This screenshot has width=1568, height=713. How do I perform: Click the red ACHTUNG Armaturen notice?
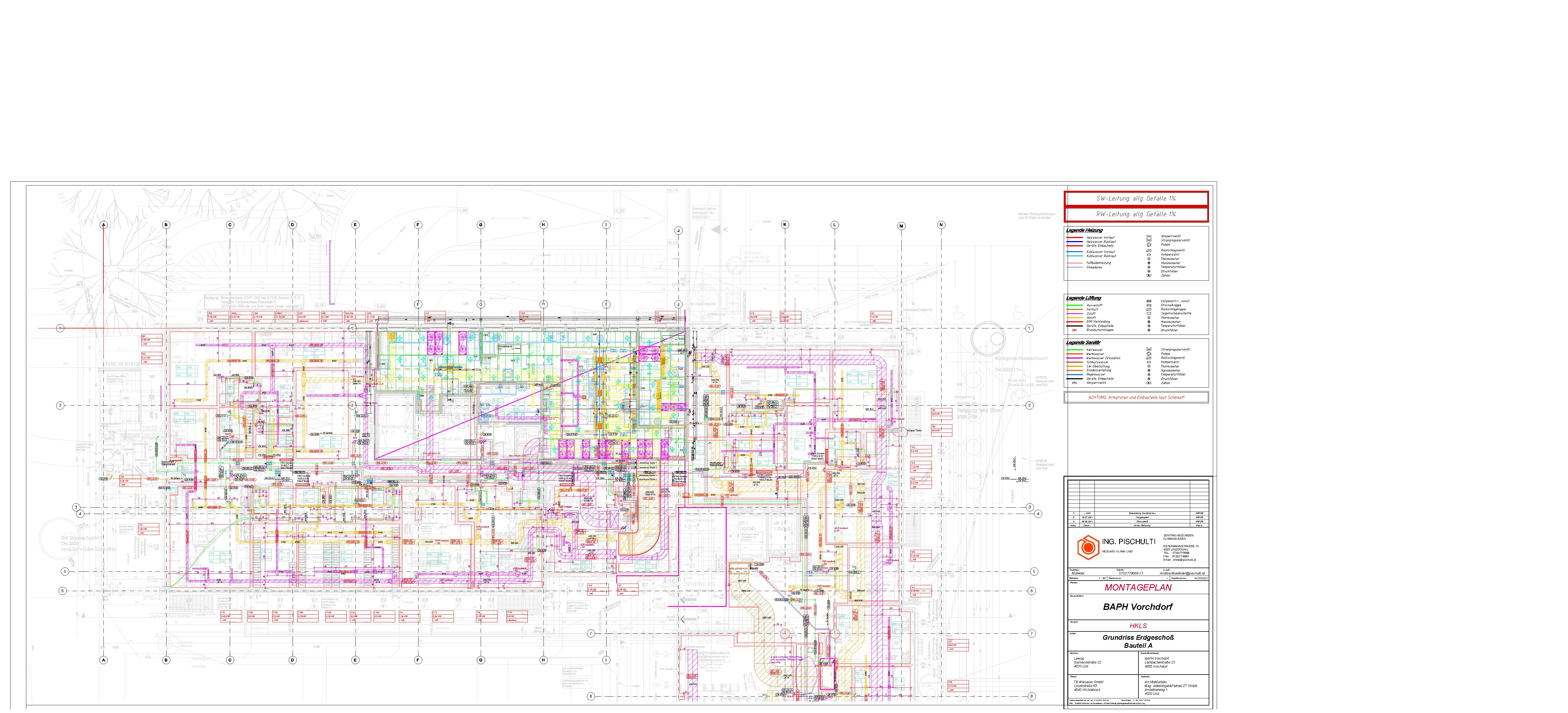(1136, 397)
